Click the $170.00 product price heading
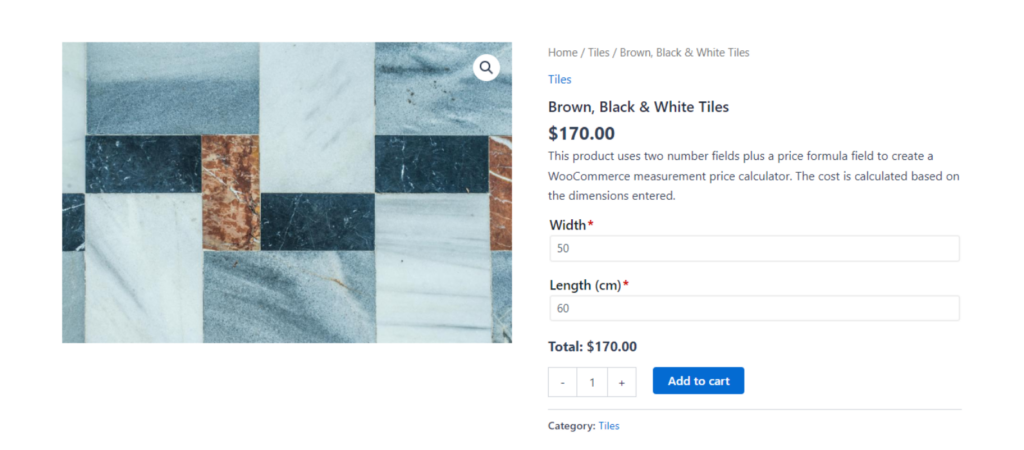Viewport: 1024px width, 450px height. click(x=581, y=133)
